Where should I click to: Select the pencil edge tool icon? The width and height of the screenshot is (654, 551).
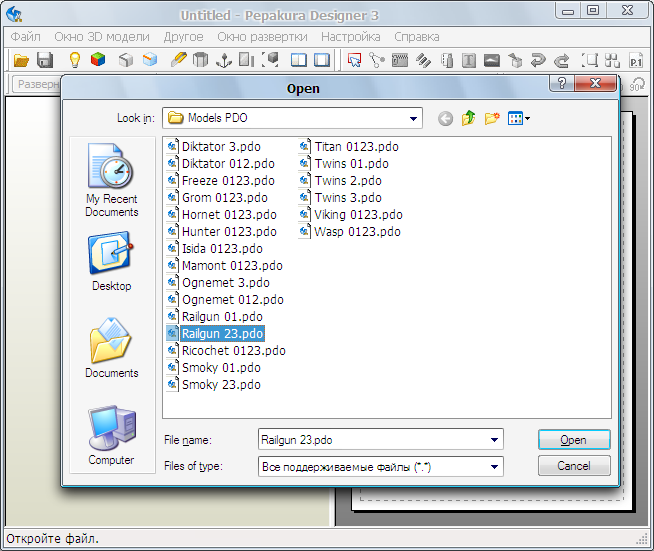[179, 60]
